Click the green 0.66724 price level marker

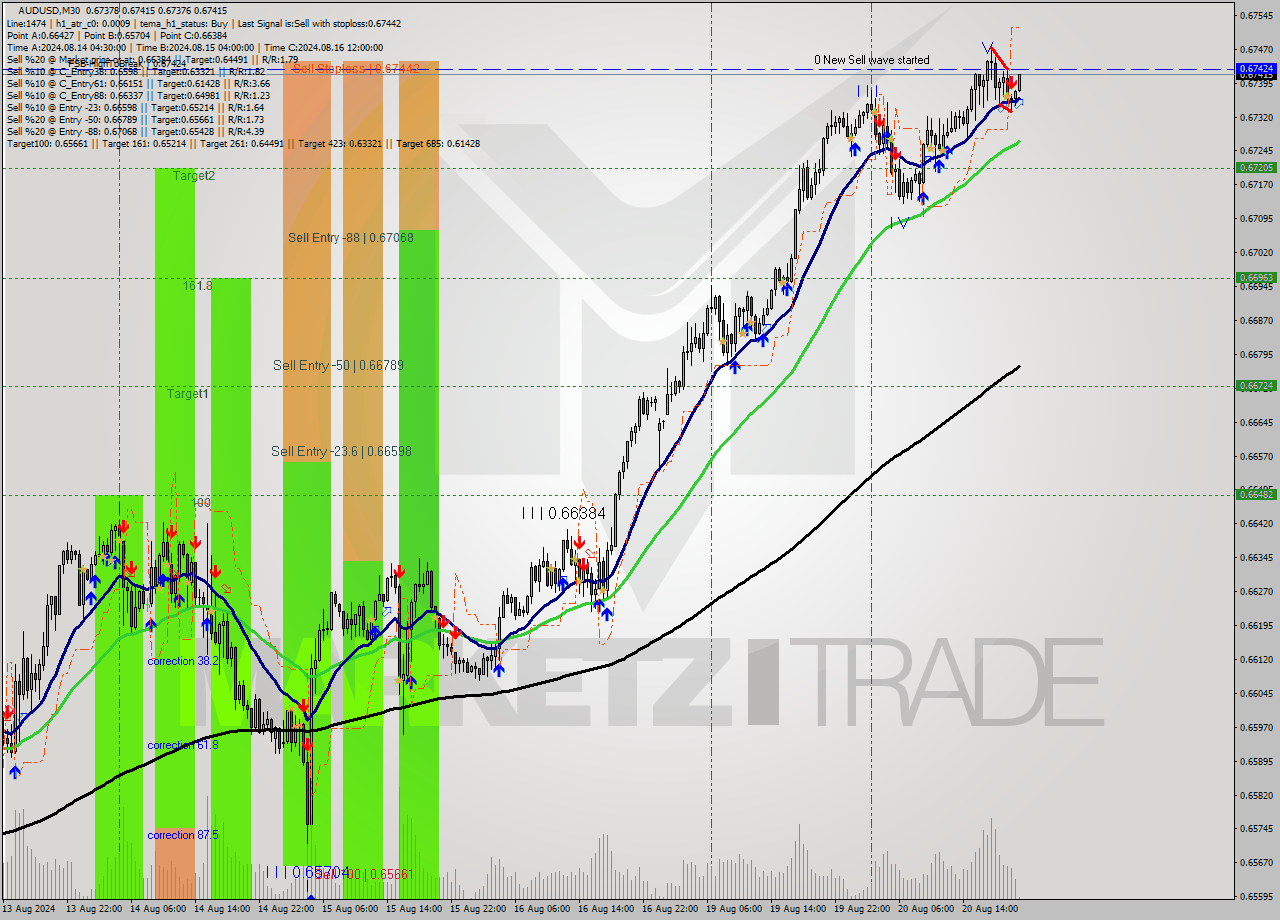pyautogui.click(x=1256, y=386)
